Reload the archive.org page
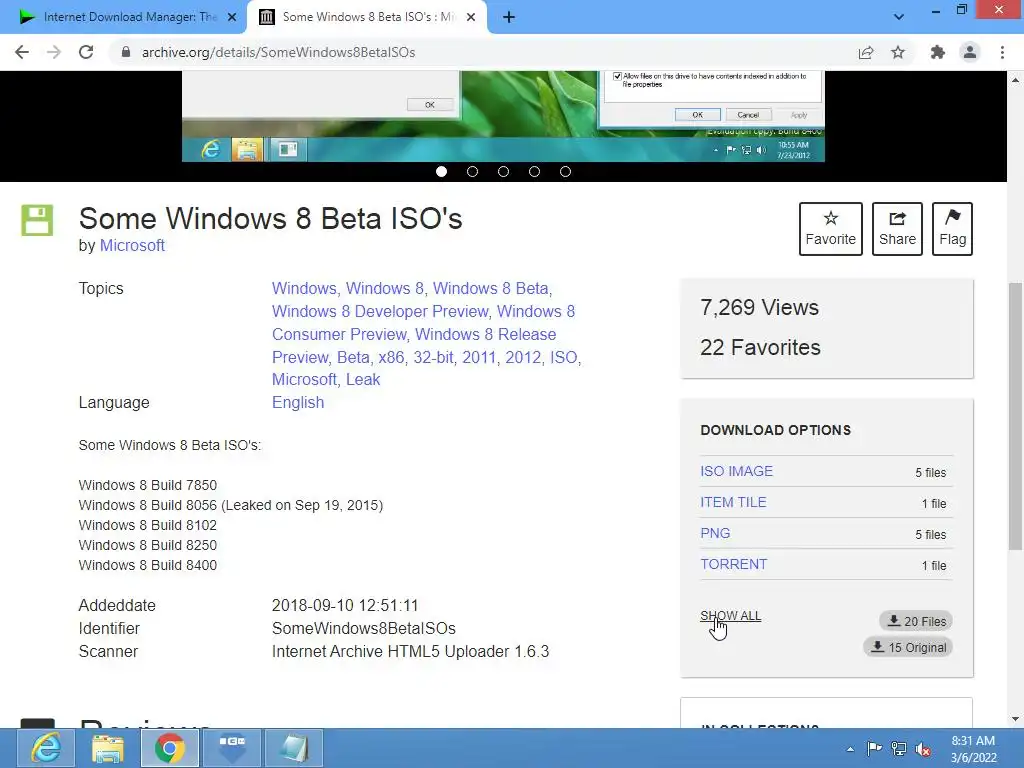This screenshot has height=768, width=1024. tap(86, 52)
